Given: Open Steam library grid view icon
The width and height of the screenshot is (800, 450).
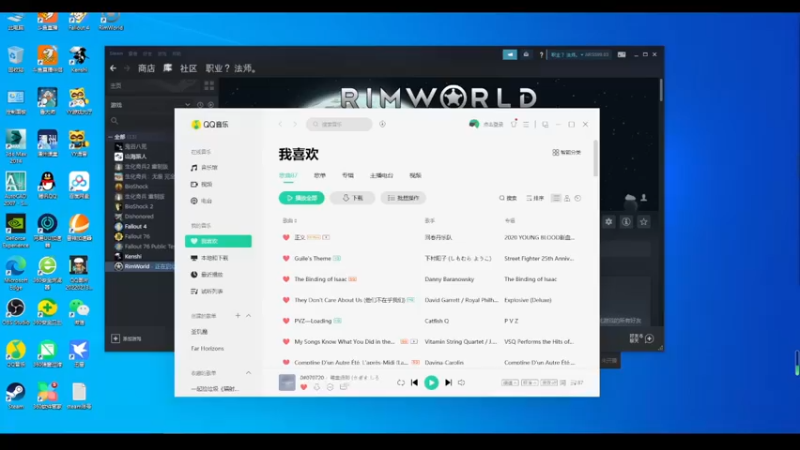Looking at the screenshot, I should tap(209, 85).
